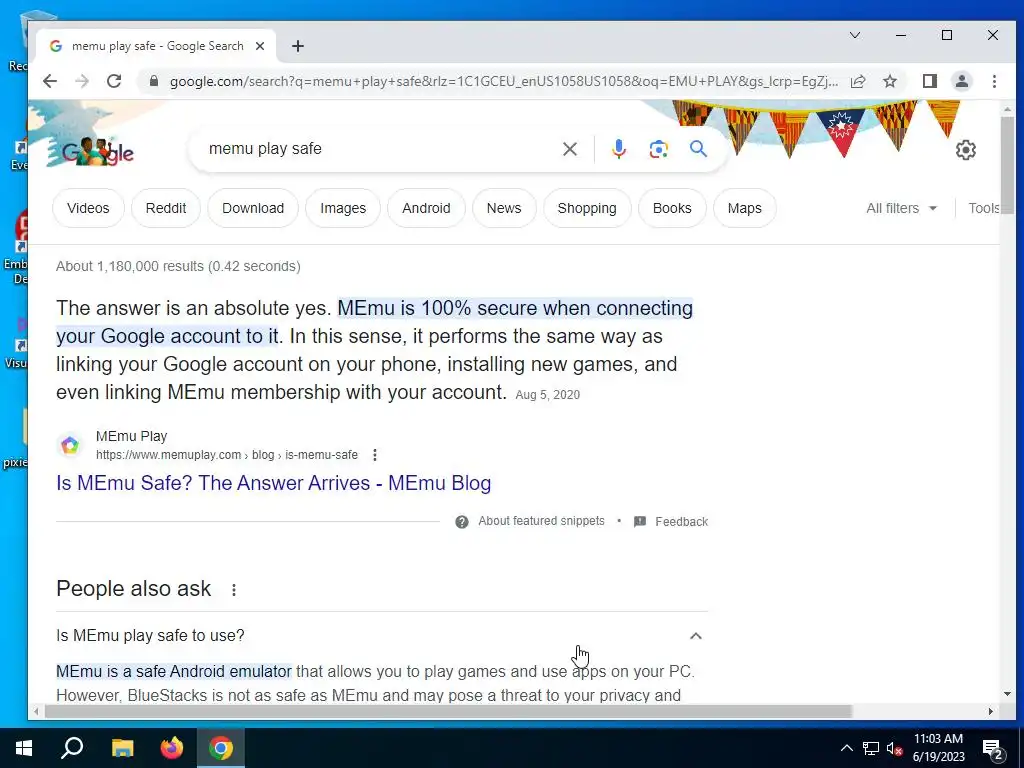The height and width of the screenshot is (768, 1024).
Task: Send Feedback on featured snippet
Action: (682, 522)
